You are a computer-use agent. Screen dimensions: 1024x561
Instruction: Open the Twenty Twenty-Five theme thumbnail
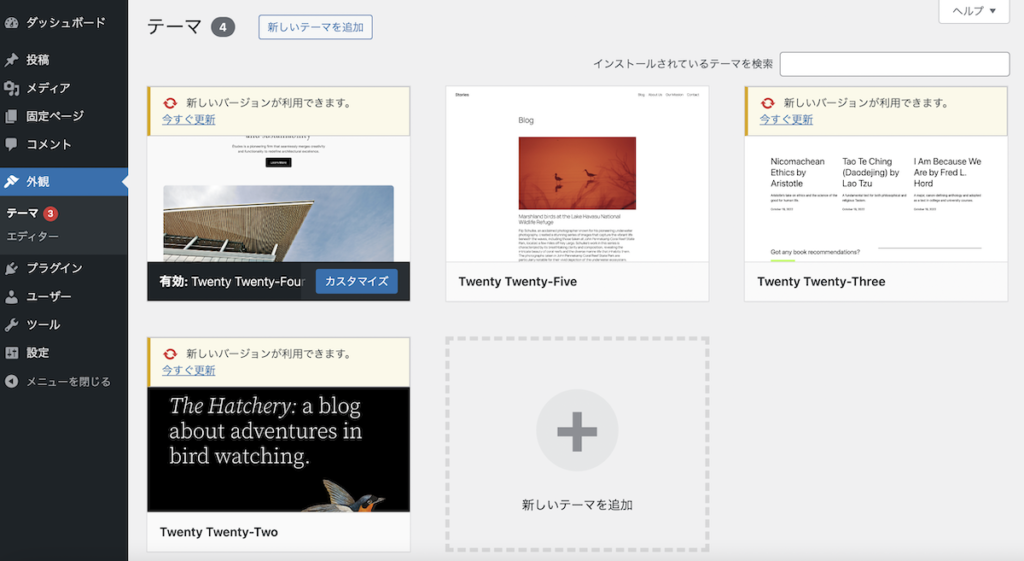[x=577, y=175]
